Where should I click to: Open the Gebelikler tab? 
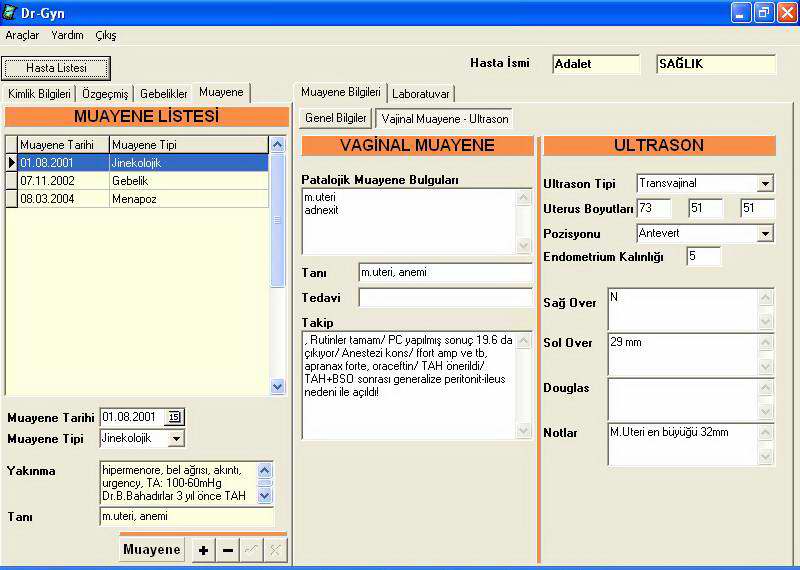pyautogui.click(x=163, y=93)
